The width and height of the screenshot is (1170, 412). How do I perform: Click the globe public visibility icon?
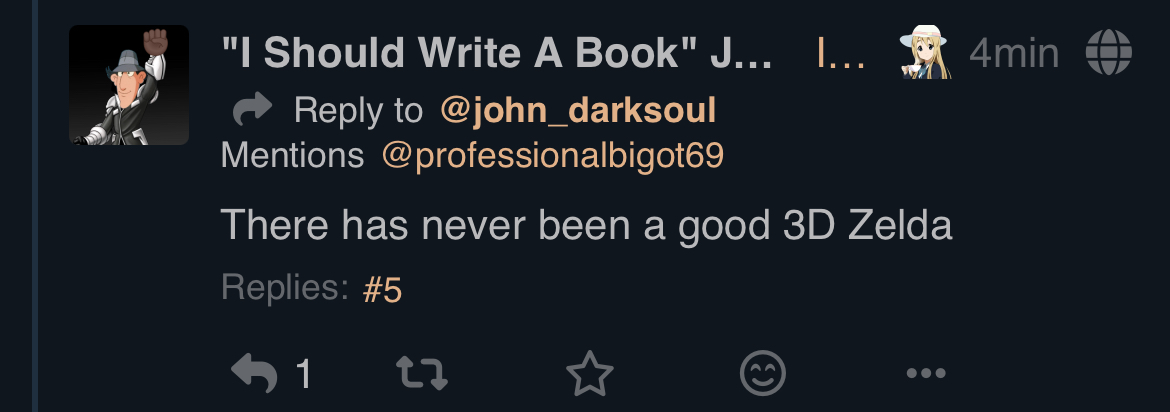click(x=1108, y=52)
